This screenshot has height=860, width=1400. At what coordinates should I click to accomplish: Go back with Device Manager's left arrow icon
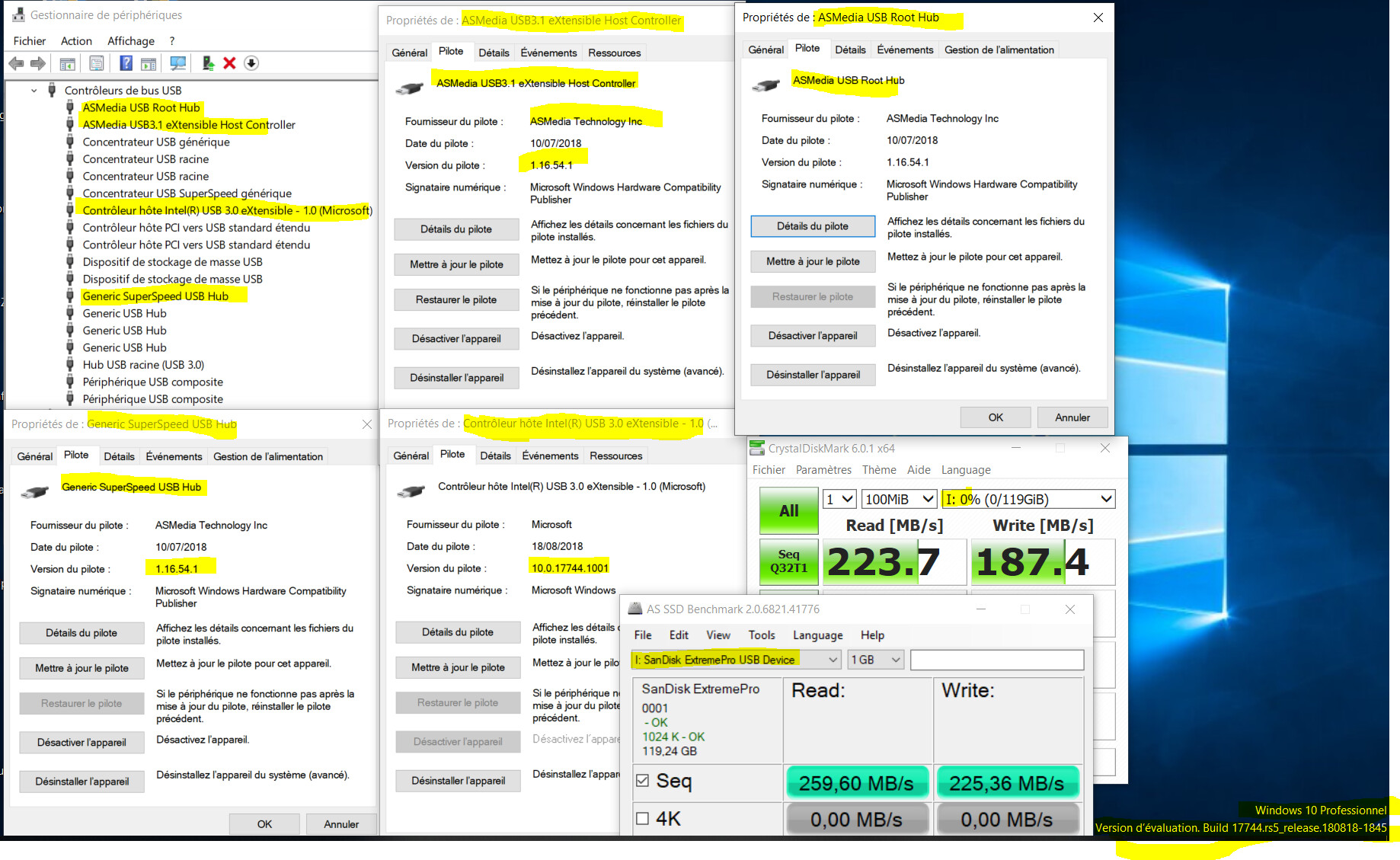(16, 63)
